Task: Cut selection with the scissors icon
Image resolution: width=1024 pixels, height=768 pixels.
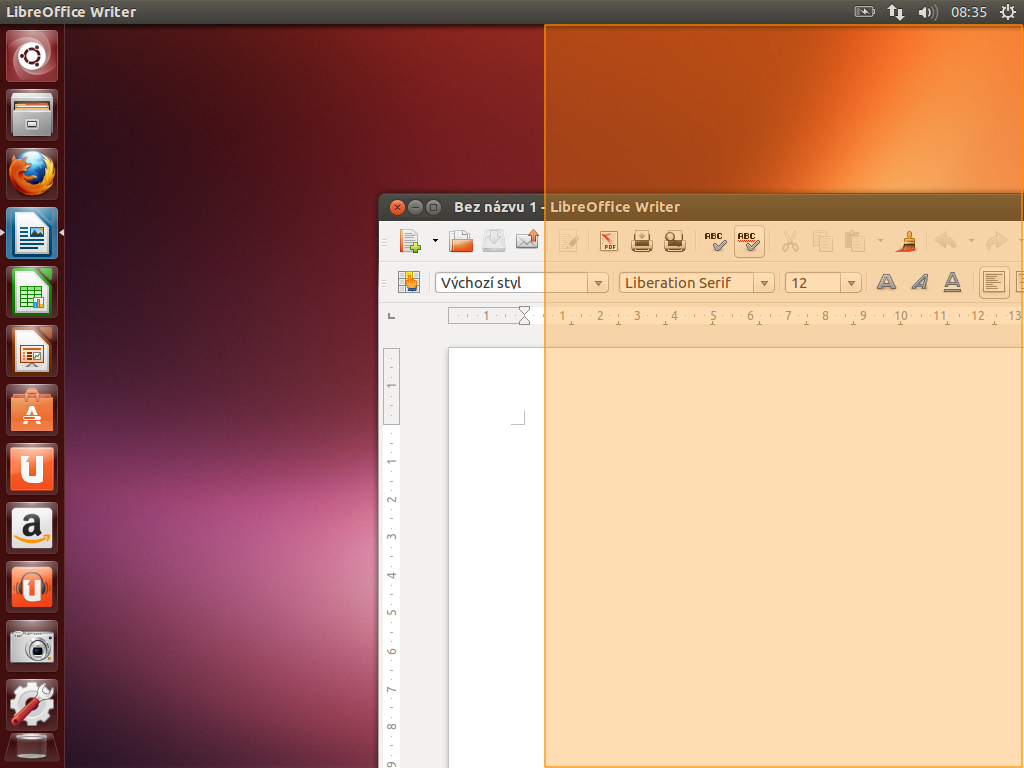Action: click(790, 241)
